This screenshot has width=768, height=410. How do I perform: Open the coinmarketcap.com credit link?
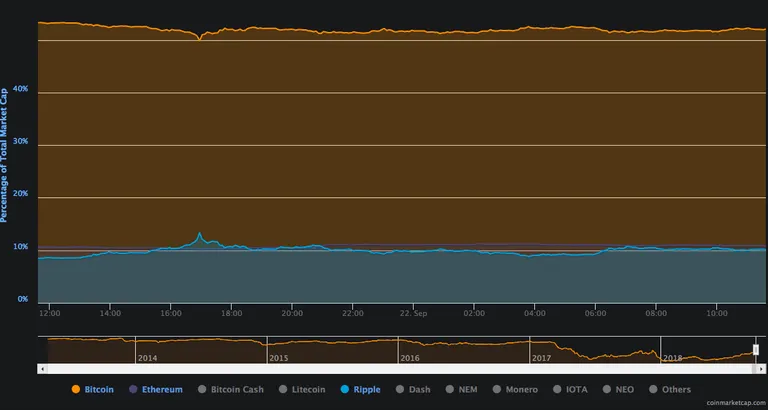[736, 402]
